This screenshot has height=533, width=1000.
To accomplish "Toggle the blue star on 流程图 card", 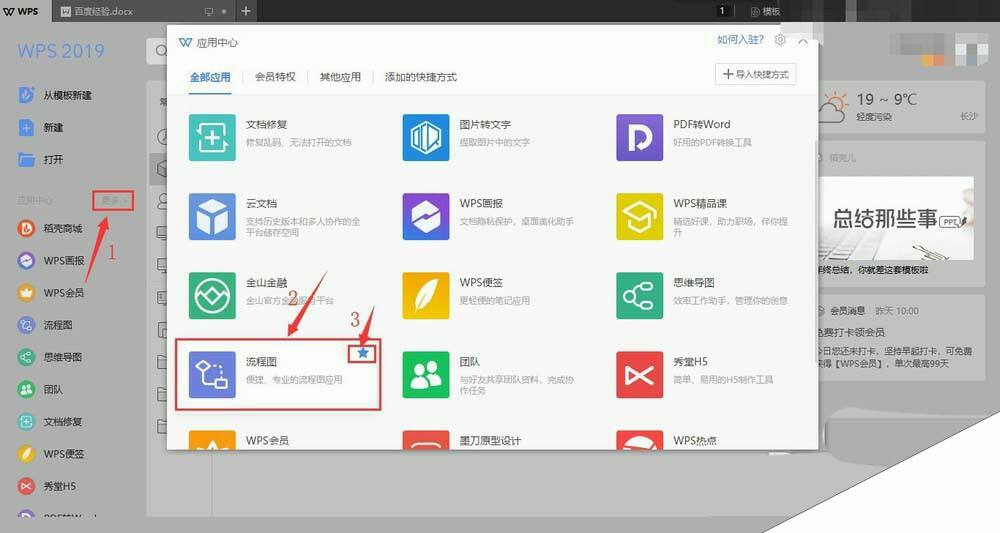I will 363,353.
